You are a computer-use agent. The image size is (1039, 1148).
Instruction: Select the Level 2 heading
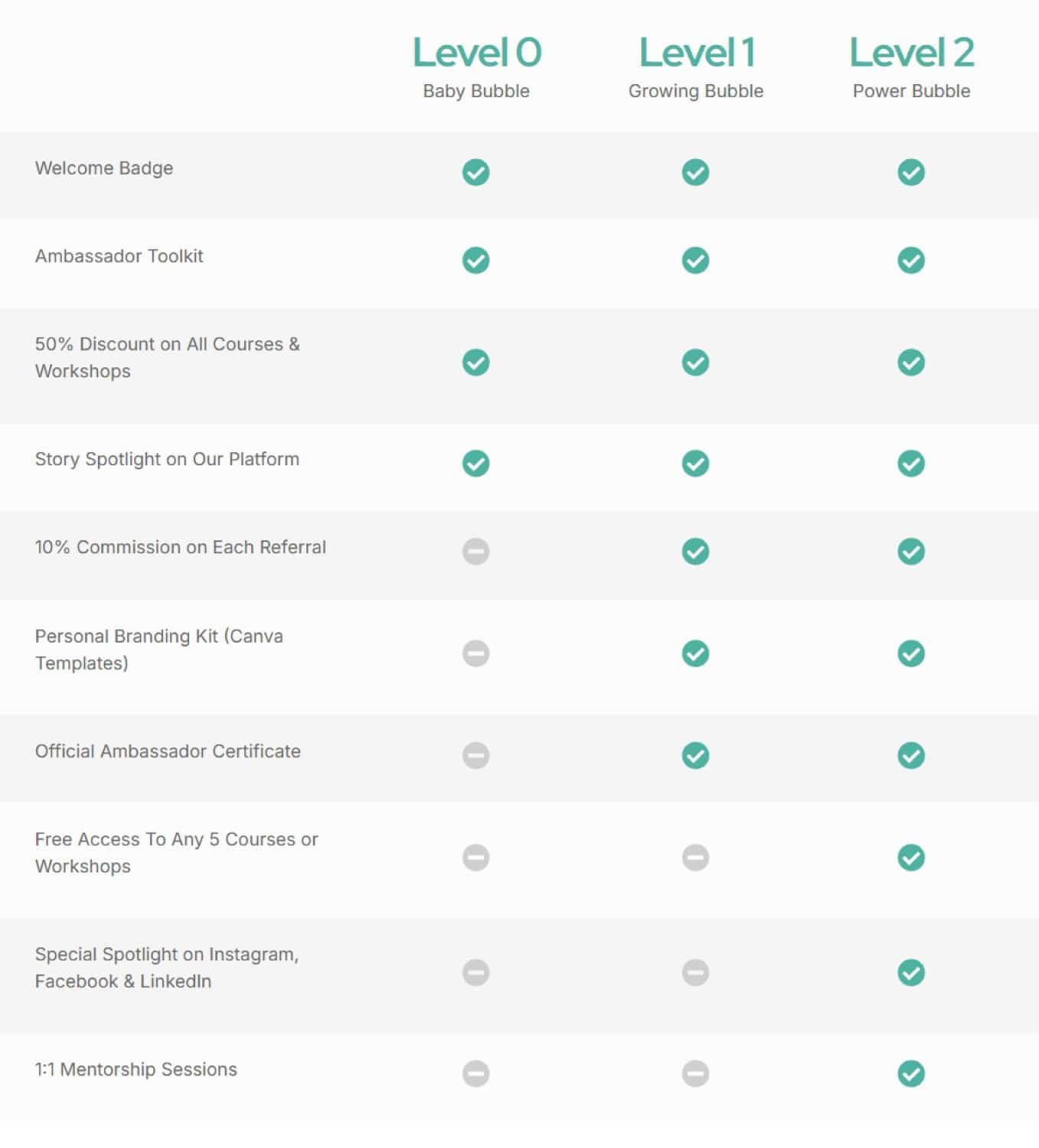[x=911, y=53]
